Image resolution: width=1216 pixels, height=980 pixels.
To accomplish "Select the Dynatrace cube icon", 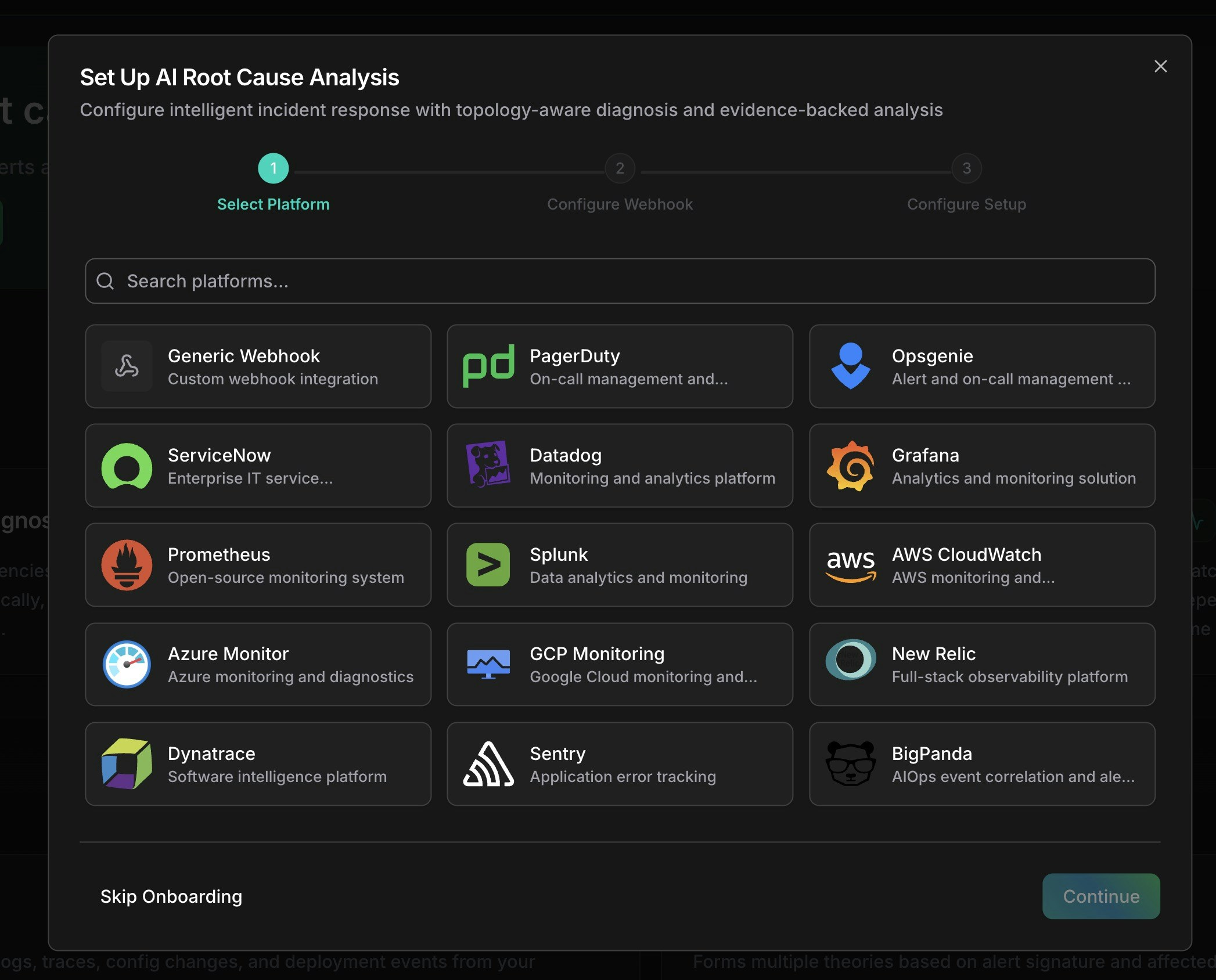I will (127, 764).
